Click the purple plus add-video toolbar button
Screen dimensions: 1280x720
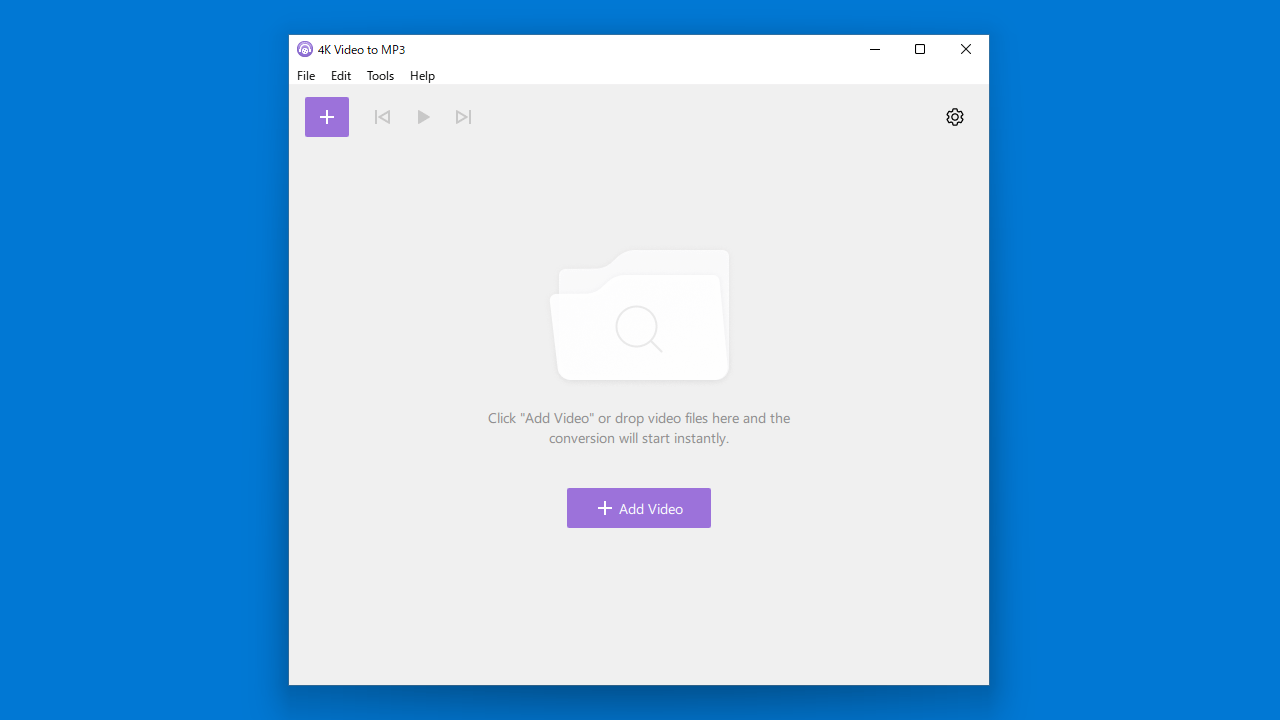(x=327, y=117)
